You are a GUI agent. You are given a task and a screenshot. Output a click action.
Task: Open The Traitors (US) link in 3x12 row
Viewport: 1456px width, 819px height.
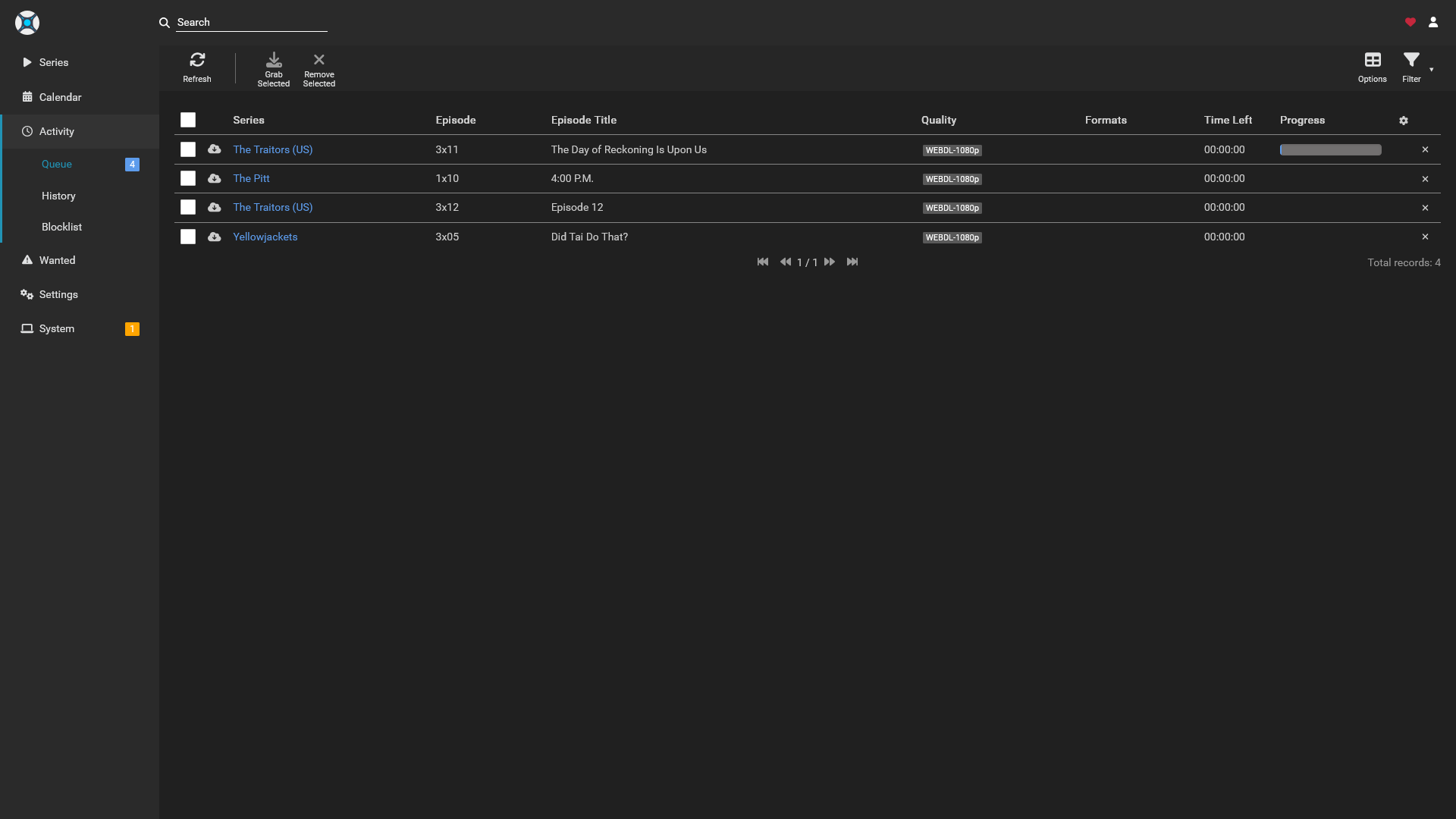point(273,207)
